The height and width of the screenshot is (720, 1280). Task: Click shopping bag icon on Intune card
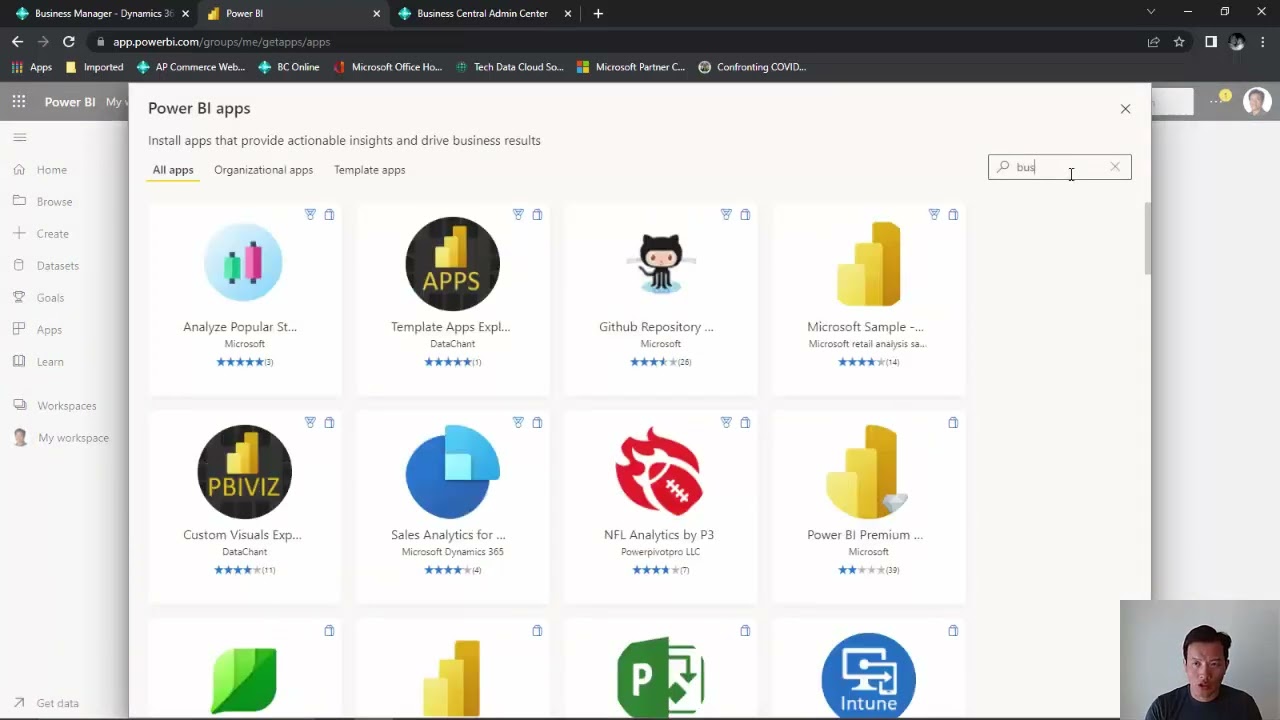[x=953, y=630]
